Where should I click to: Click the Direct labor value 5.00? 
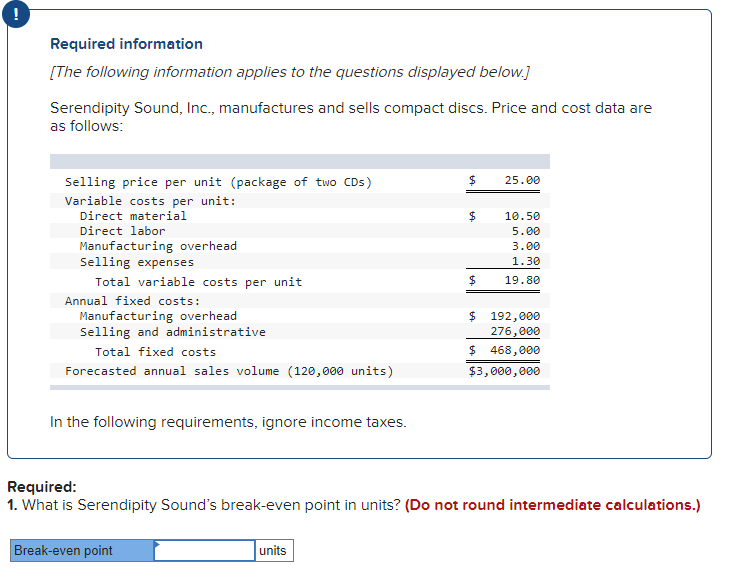click(526, 231)
